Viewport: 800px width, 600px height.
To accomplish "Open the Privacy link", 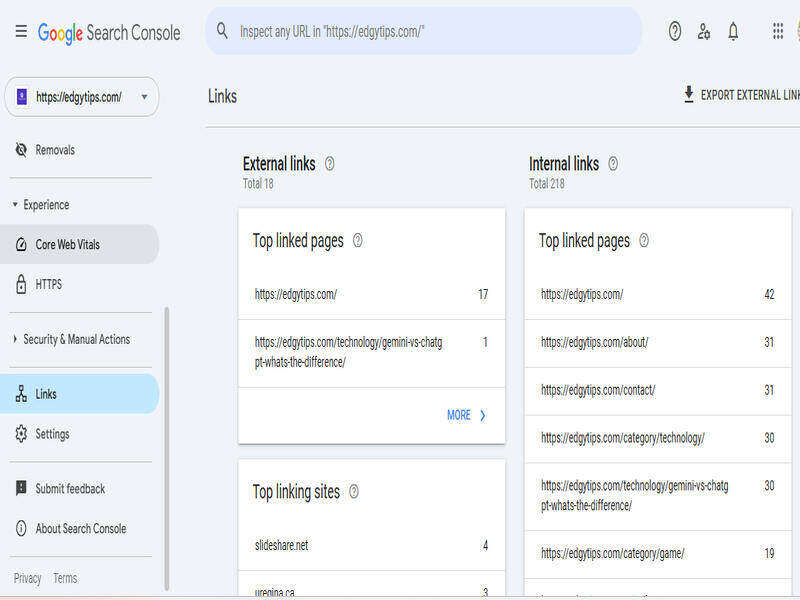I will point(28,578).
